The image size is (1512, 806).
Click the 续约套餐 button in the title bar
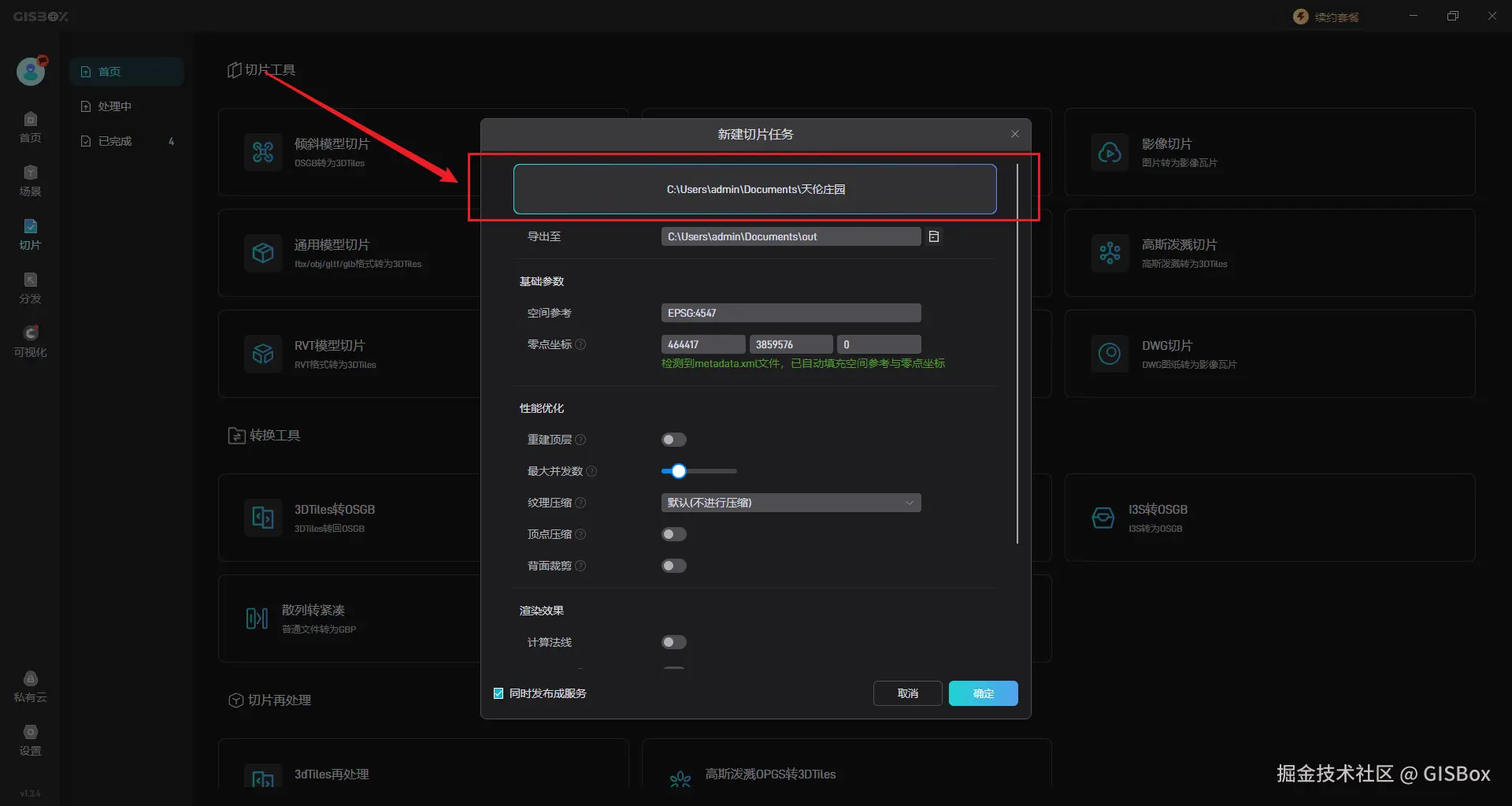pyautogui.click(x=1327, y=17)
